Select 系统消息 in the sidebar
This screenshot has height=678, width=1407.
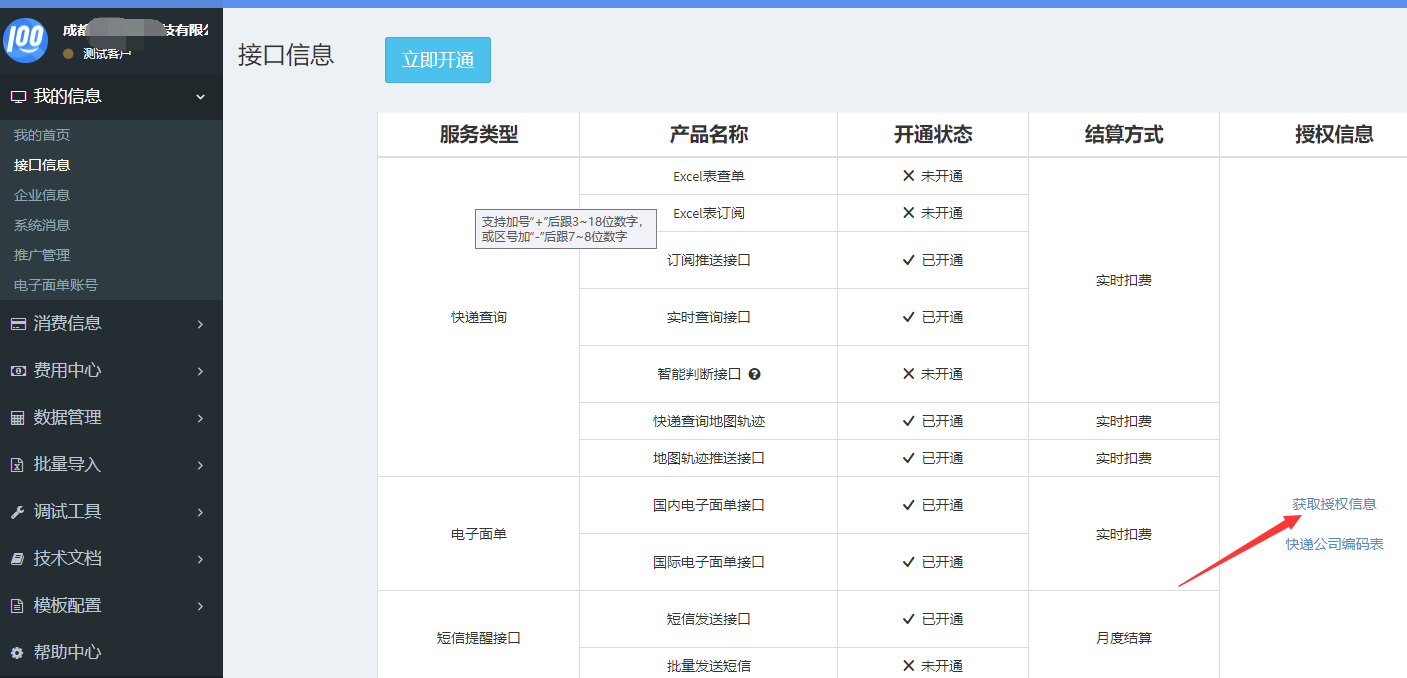click(42, 225)
